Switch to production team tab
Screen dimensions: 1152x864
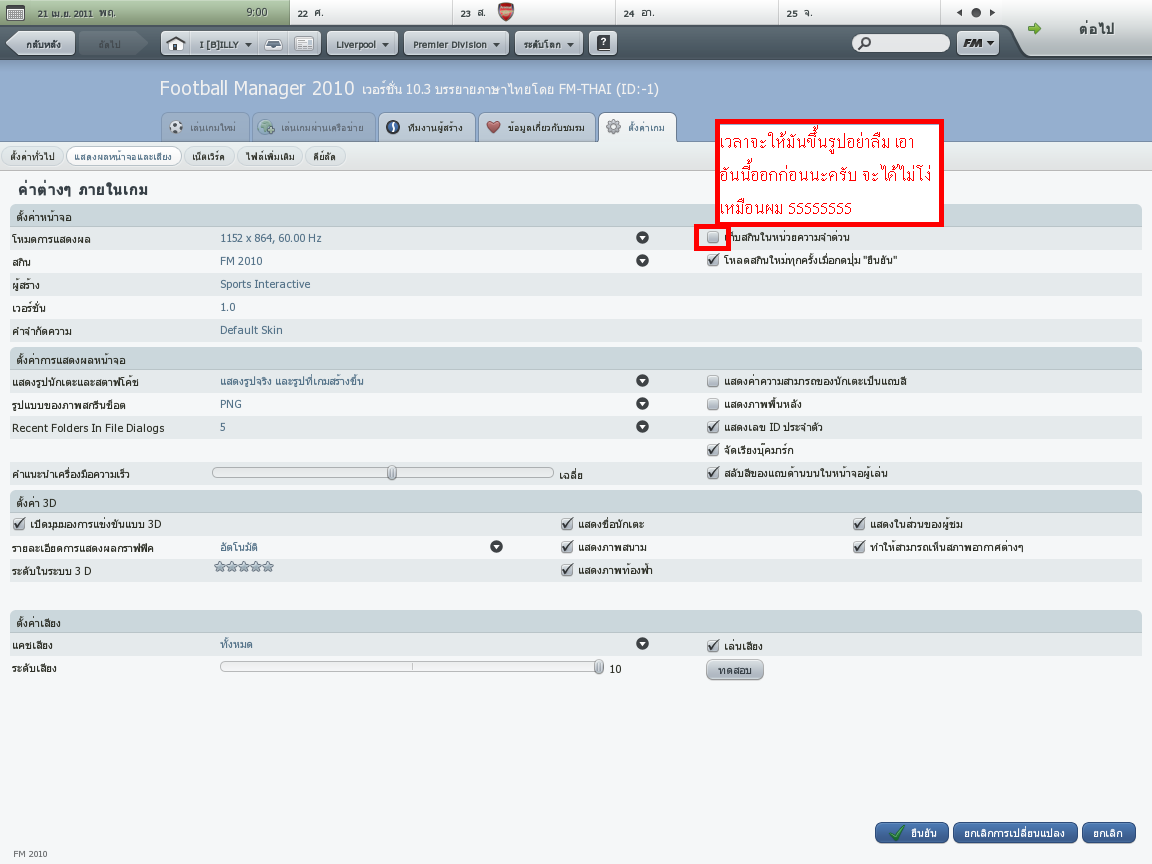click(x=427, y=127)
